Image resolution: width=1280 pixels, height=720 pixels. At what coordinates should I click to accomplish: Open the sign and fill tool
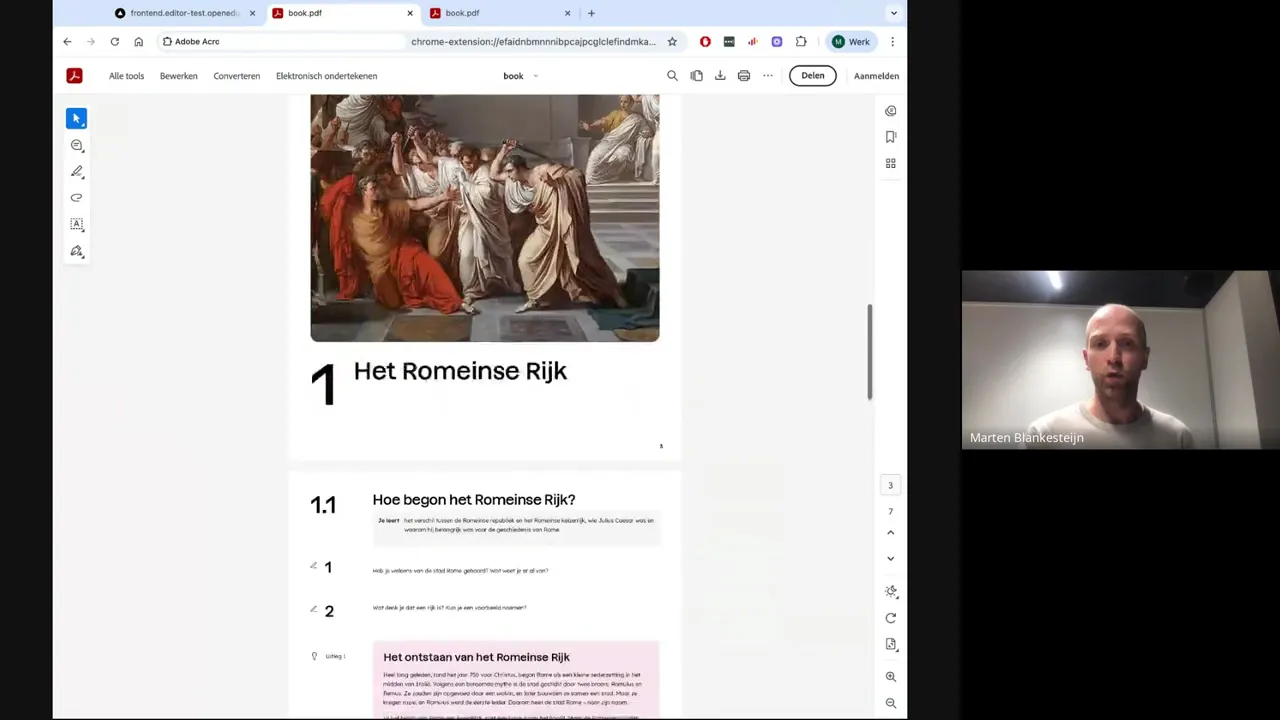pos(76,251)
